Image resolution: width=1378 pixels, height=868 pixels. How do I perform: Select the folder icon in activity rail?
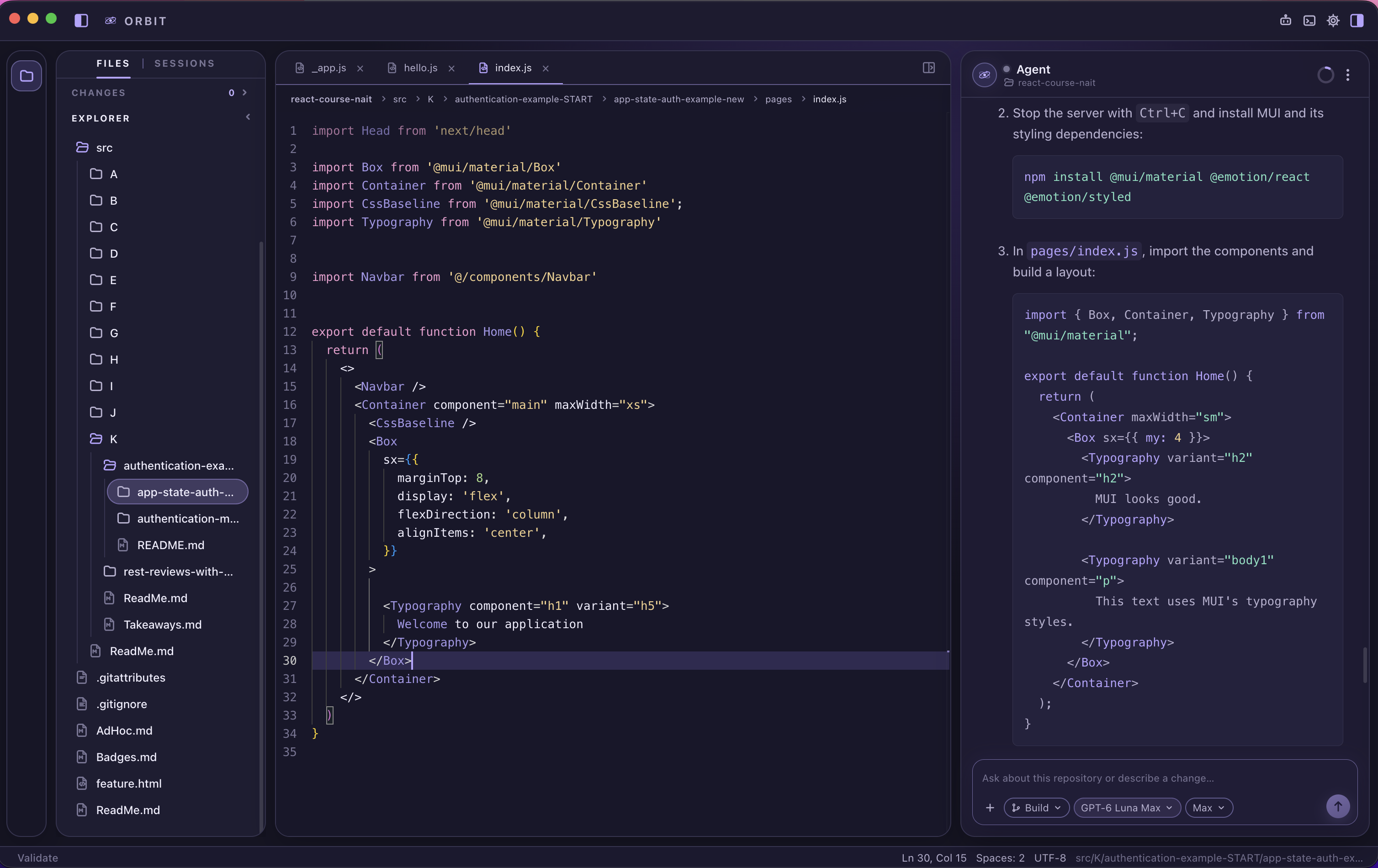tap(26, 75)
